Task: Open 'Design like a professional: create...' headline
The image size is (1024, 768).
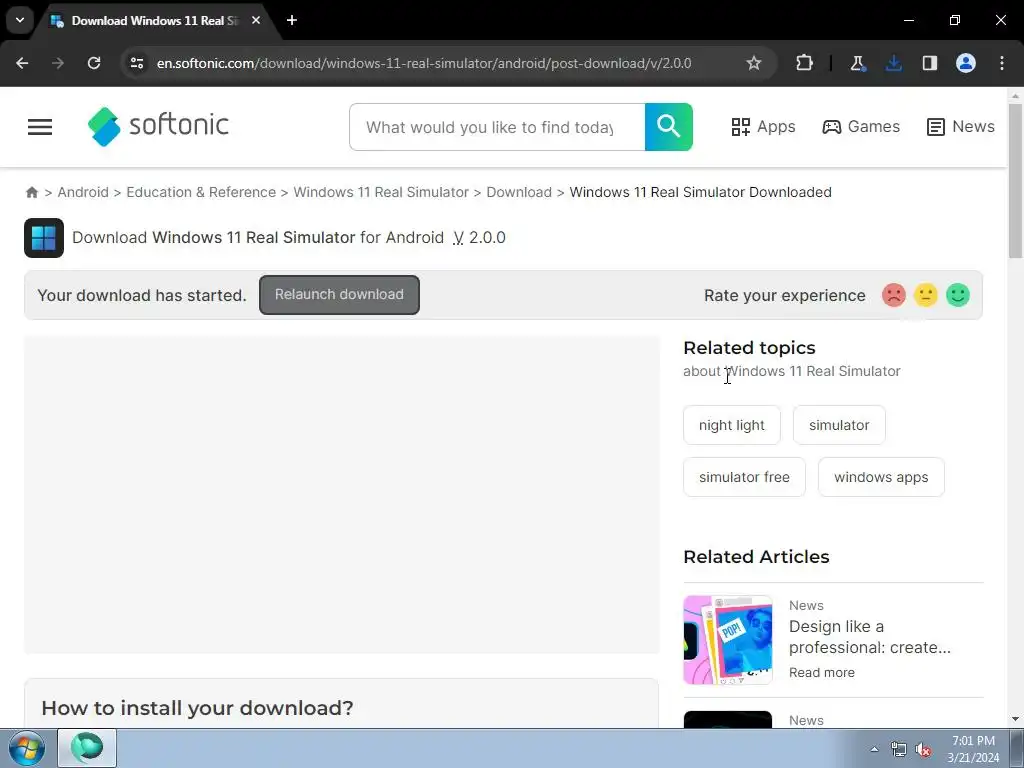Action: [869, 637]
